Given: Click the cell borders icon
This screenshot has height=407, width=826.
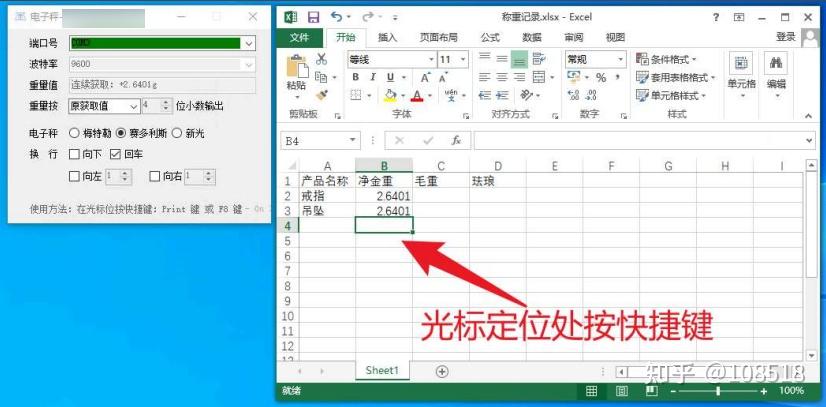Looking at the screenshot, I should 356,95.
